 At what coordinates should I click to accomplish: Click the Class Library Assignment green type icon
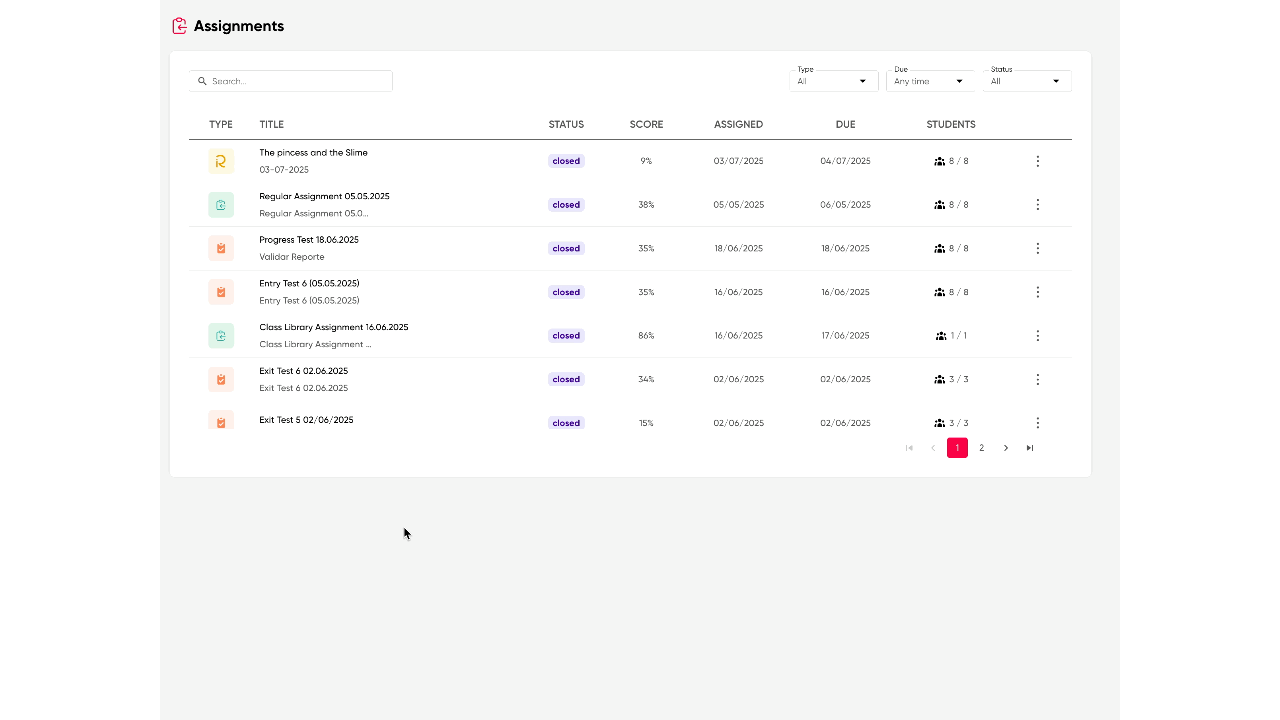coord(221,336)
